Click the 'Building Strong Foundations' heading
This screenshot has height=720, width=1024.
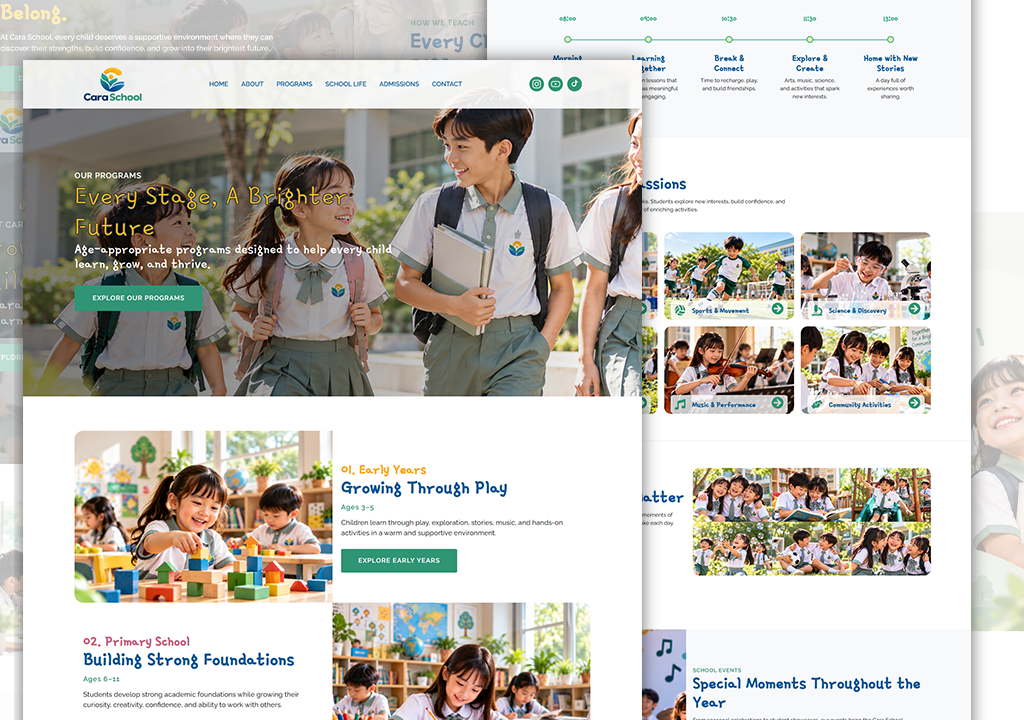point(189,660)
